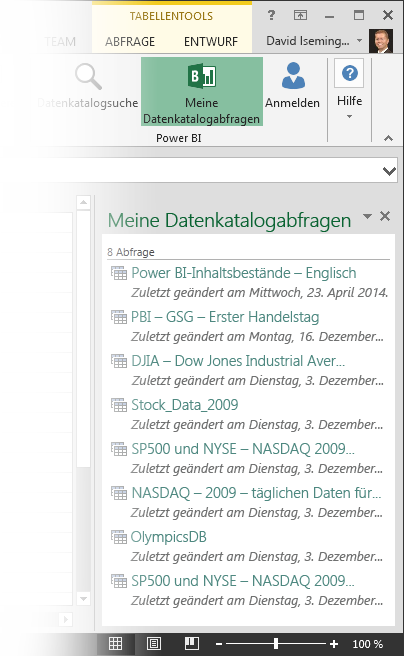The height and width of the screenshot is (656, 404).
Task: Expand the formula bar chevron
Action: pos(389,171)
